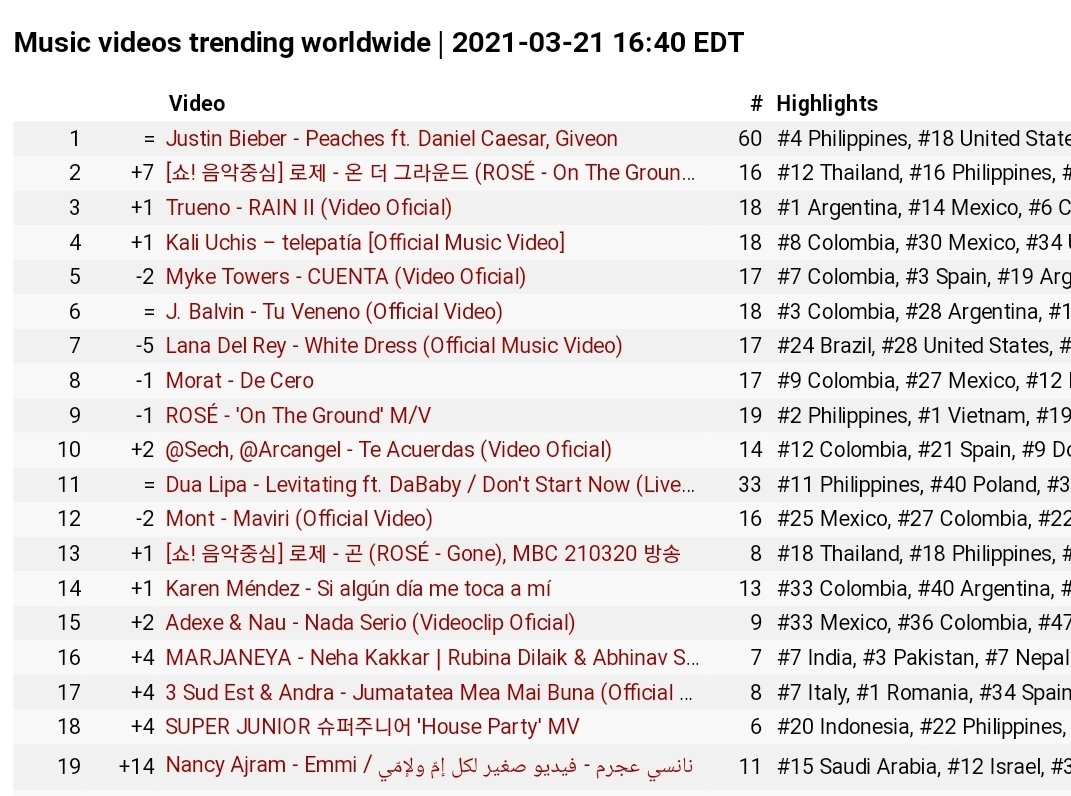Open Kali Uchis telepatía music video link
1071x796 pixels.
[x=365, y=243]
